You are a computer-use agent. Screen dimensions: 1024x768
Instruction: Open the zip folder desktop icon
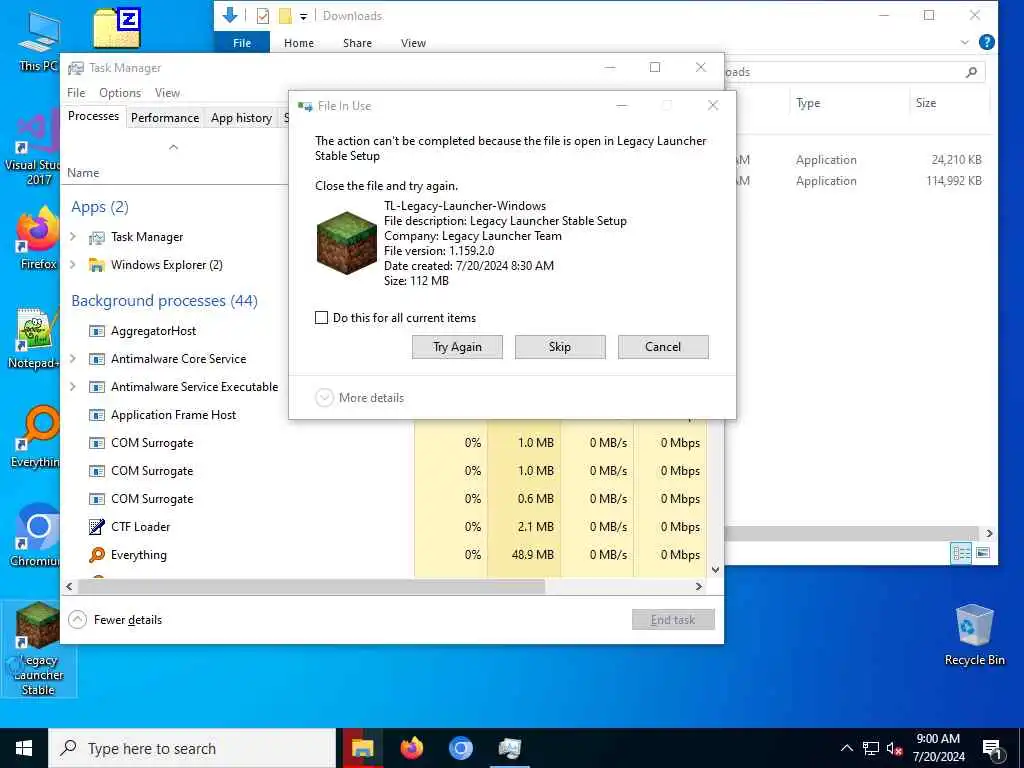117,27
